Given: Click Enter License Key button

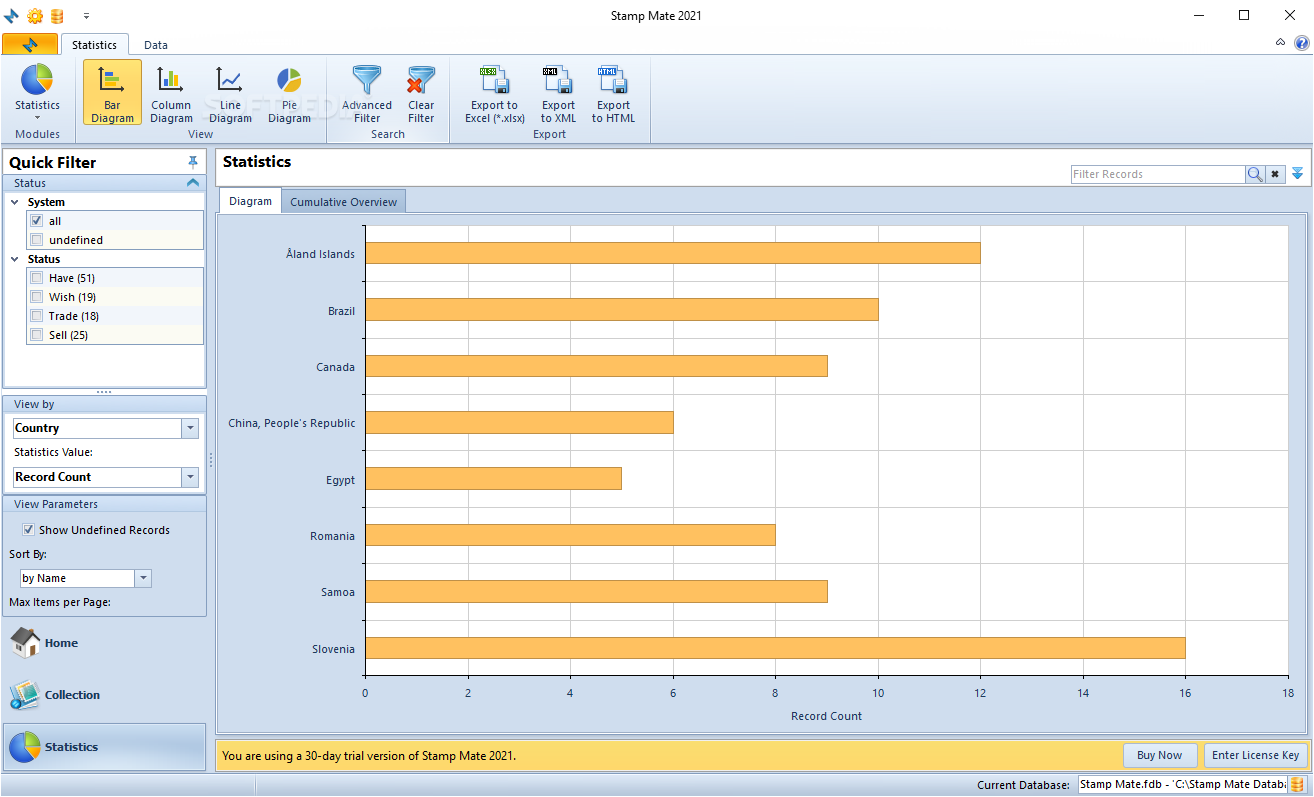Looking at the screenshot, I should coord(1255,755).
